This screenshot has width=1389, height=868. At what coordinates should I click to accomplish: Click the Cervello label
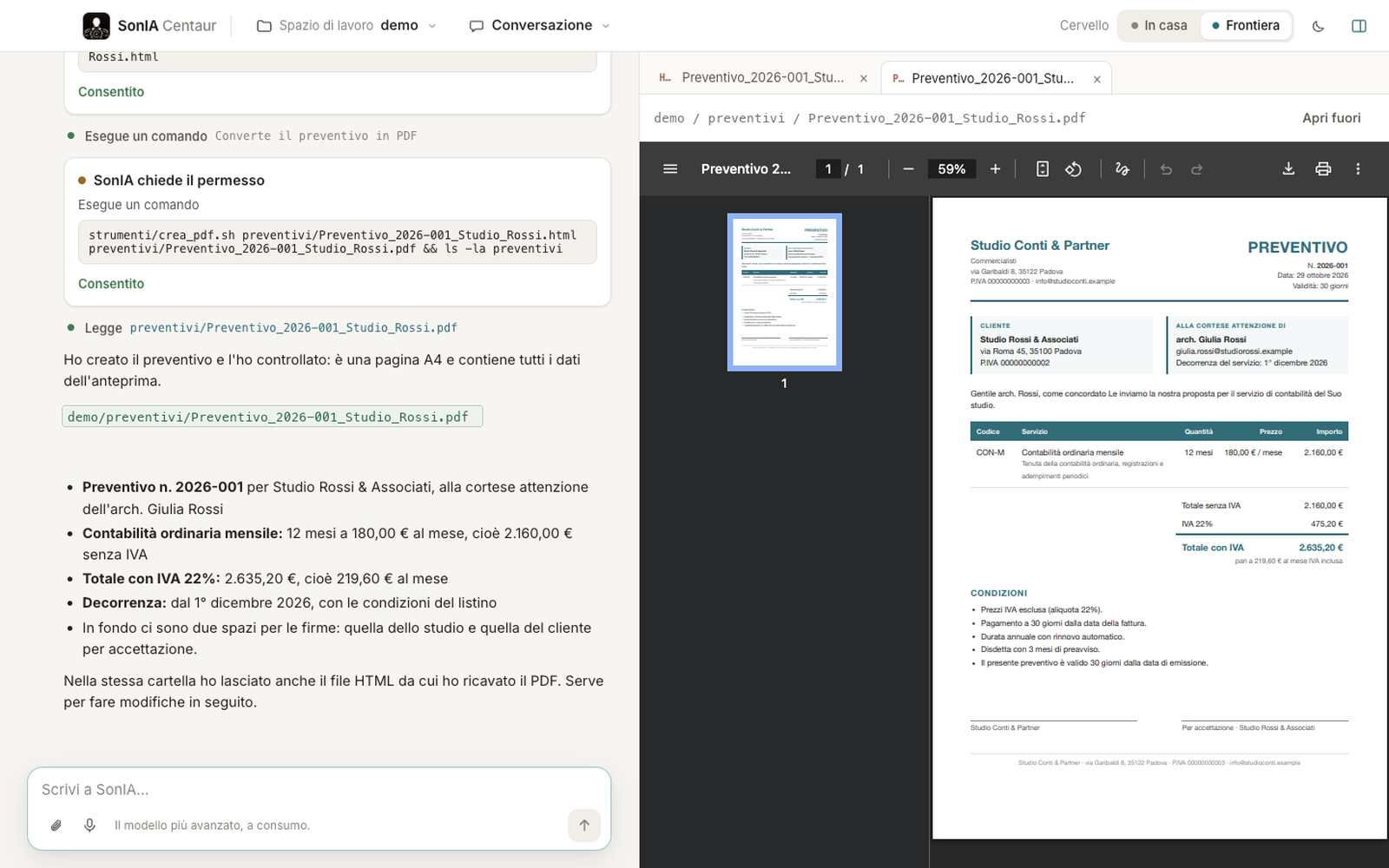coord(1083,26)
